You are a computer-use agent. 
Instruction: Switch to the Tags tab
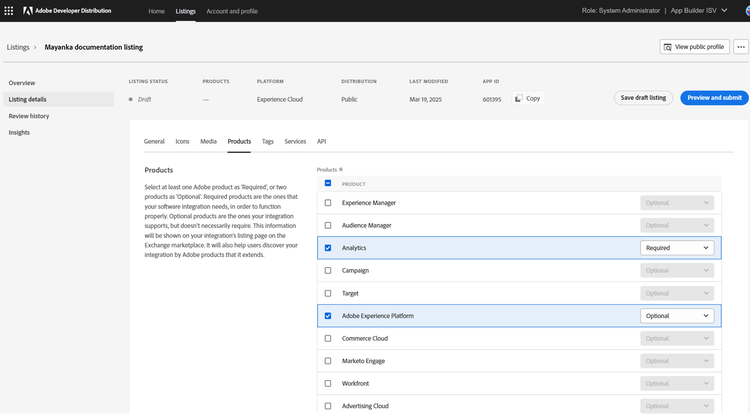tap(268, 142)
